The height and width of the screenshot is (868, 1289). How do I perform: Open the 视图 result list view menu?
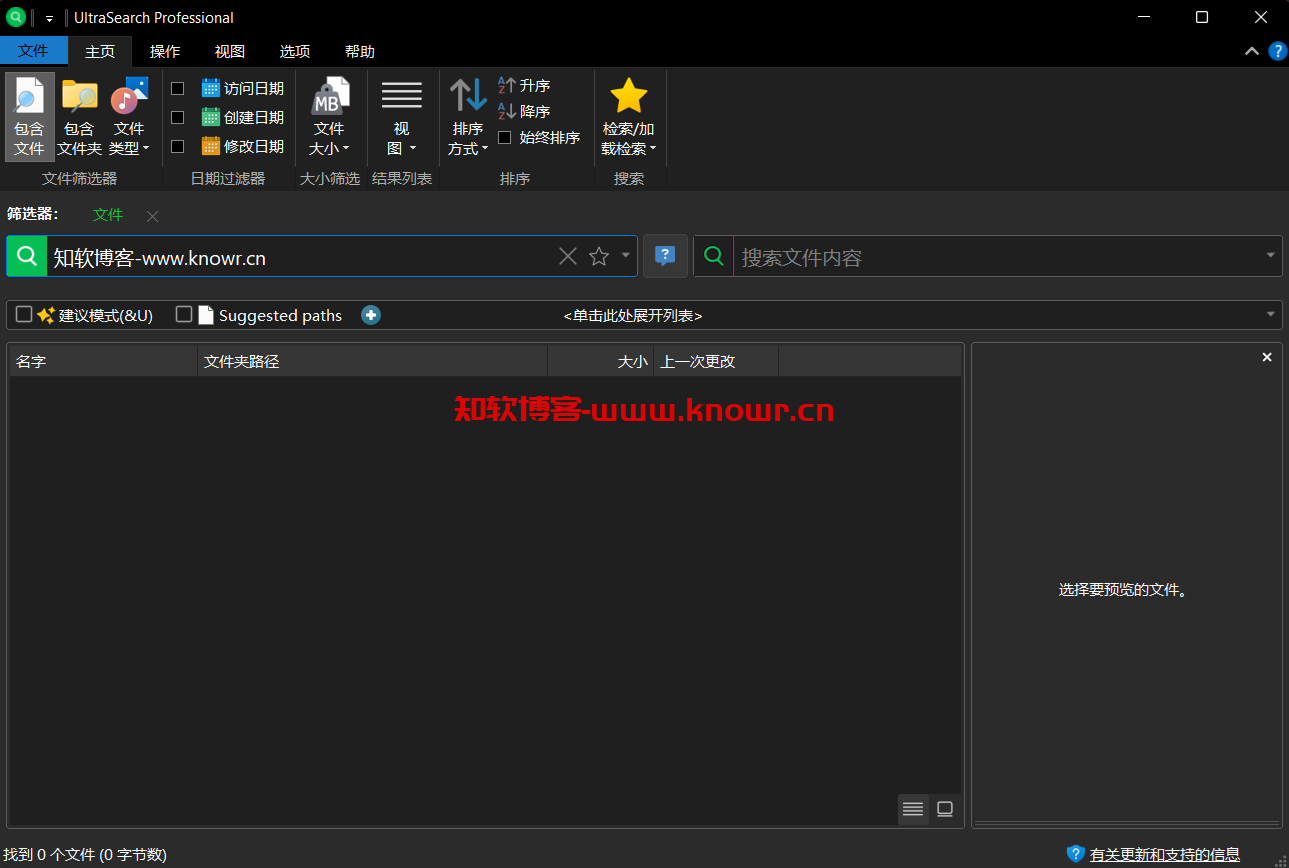[401, 117]
